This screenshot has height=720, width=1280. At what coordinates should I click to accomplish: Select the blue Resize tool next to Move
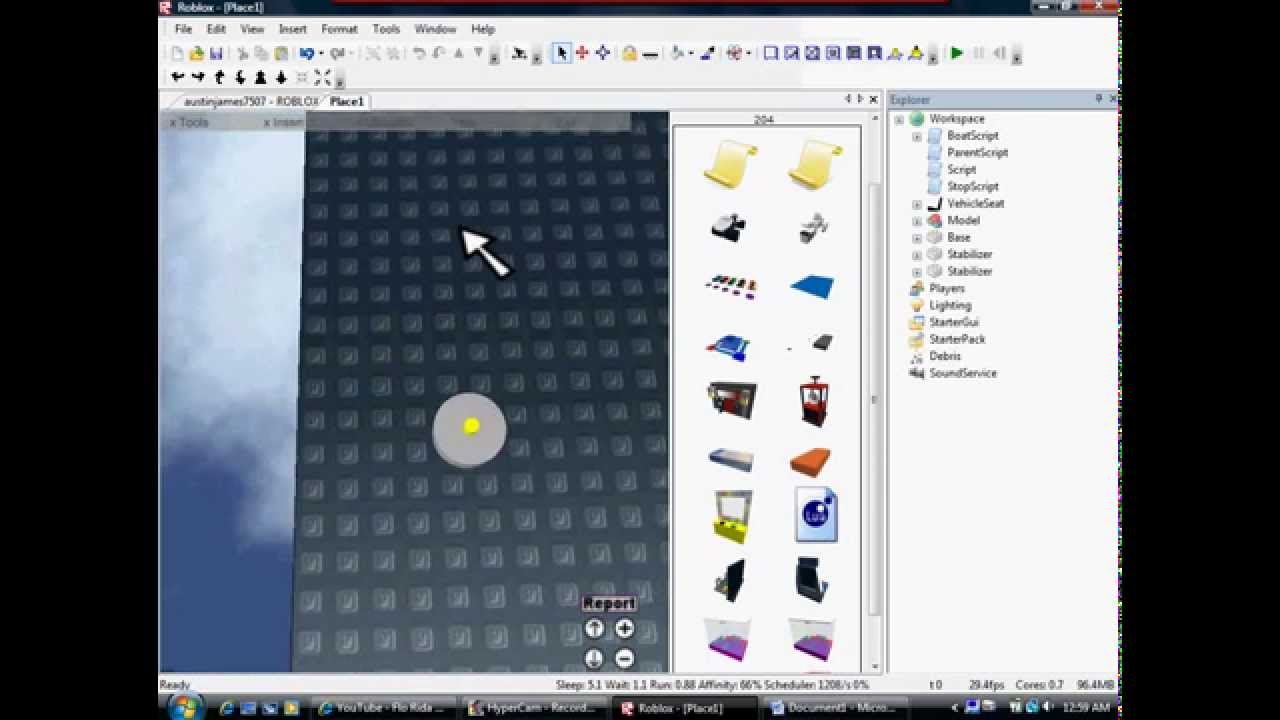pos(603,54)
